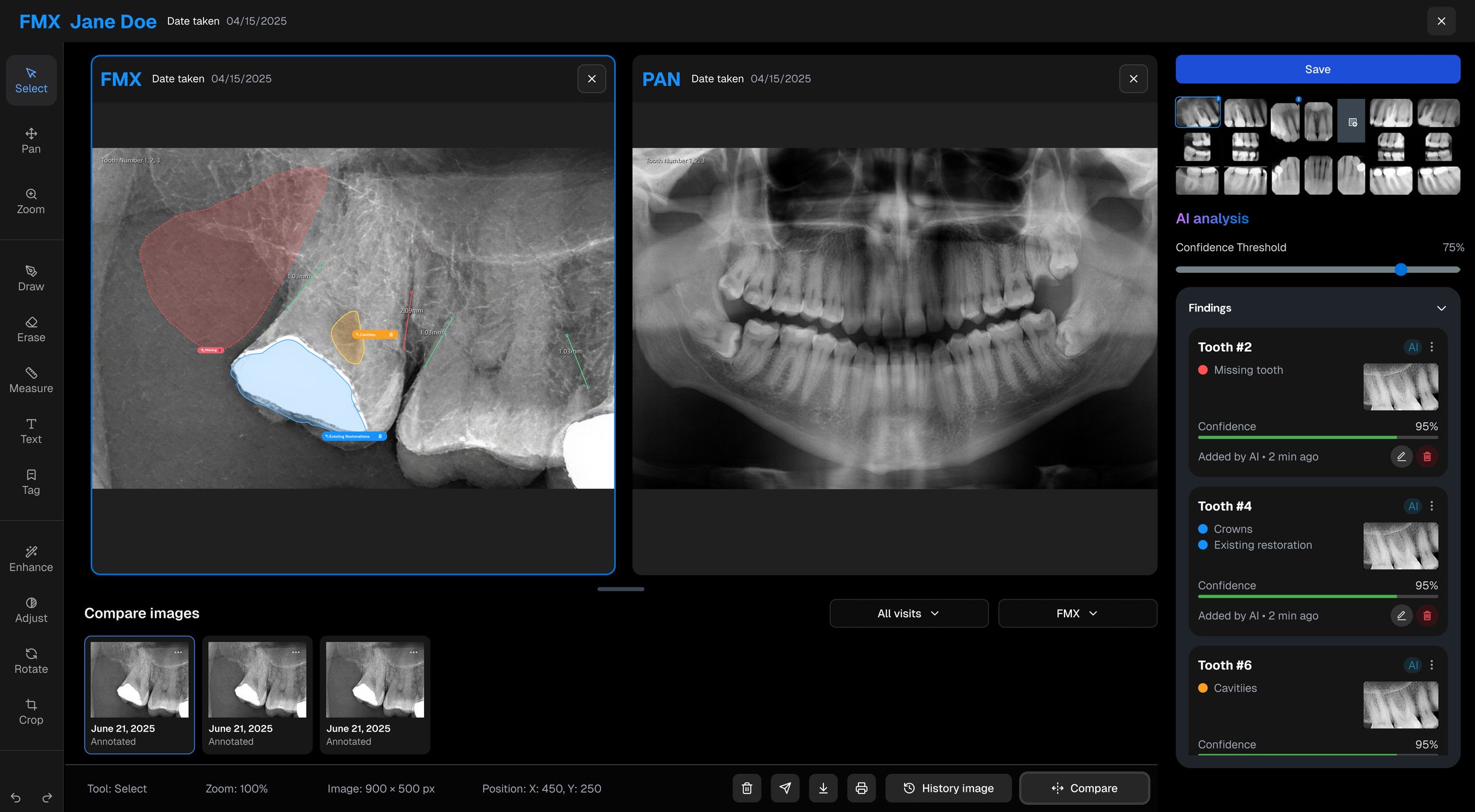Click the send paper-plane icon
Image resolution: width=1475 pixels, height=812 pixels.
coord(785,788)
